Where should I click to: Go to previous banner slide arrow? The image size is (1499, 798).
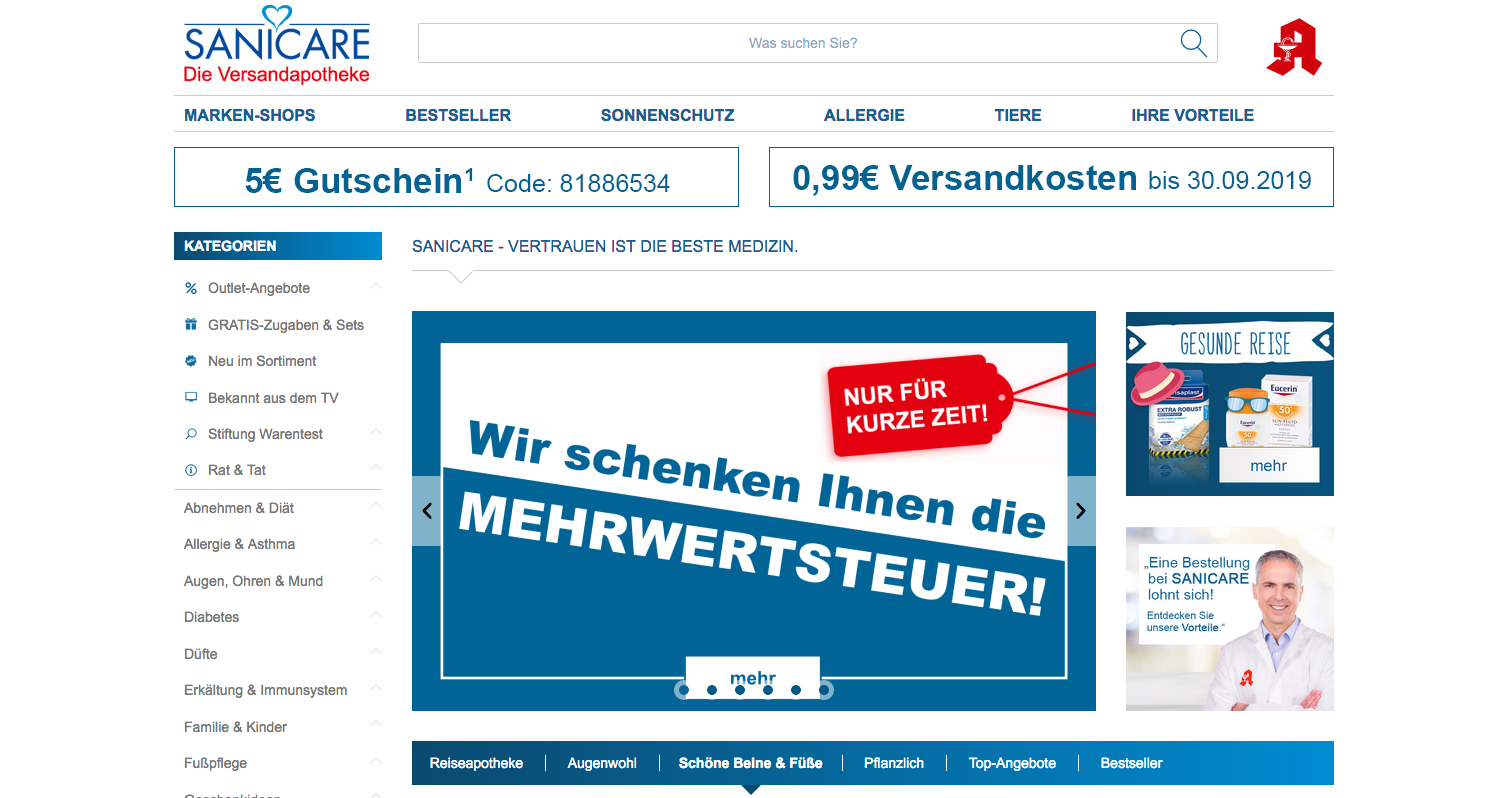click(x=427, y=511)
